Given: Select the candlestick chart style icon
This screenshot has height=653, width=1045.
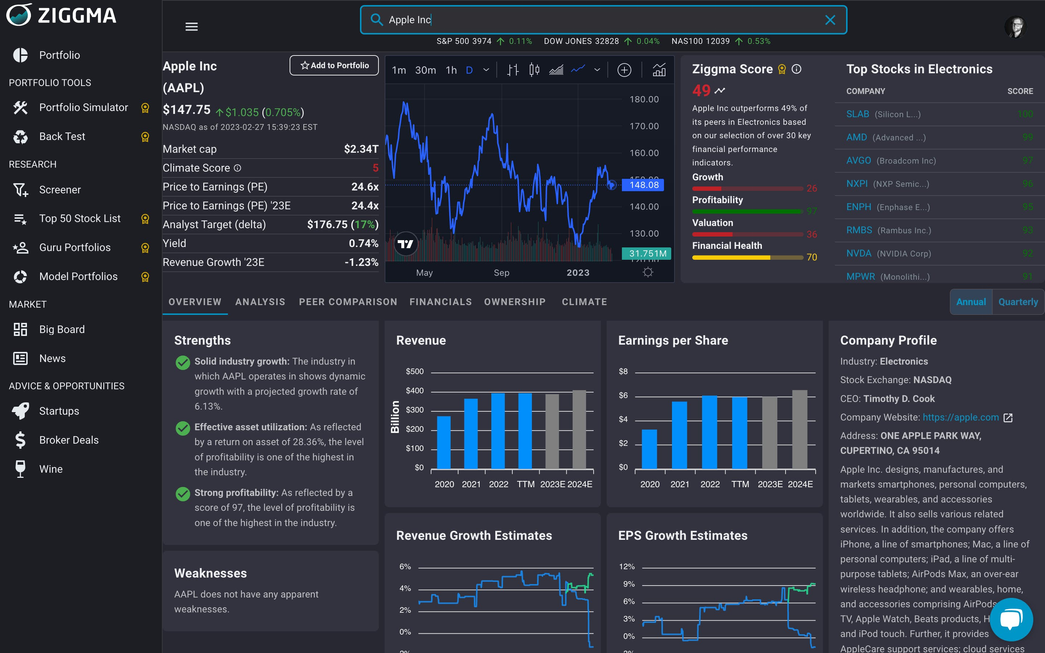Looking at the screenshot, I should [x=534, y=70].
